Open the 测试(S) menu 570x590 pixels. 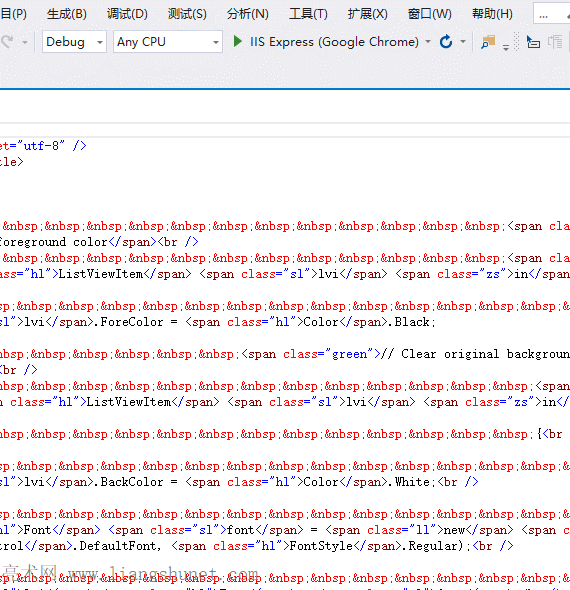click(187, 14)
